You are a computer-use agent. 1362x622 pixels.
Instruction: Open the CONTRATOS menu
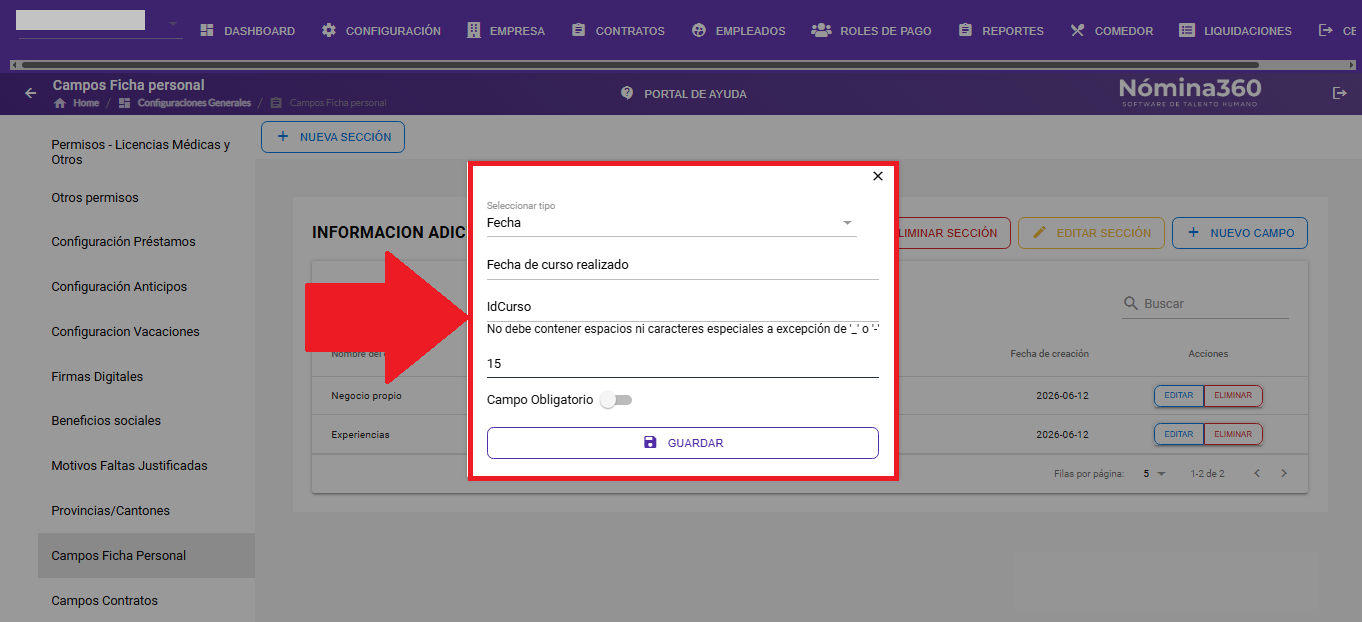click(618, 31)
